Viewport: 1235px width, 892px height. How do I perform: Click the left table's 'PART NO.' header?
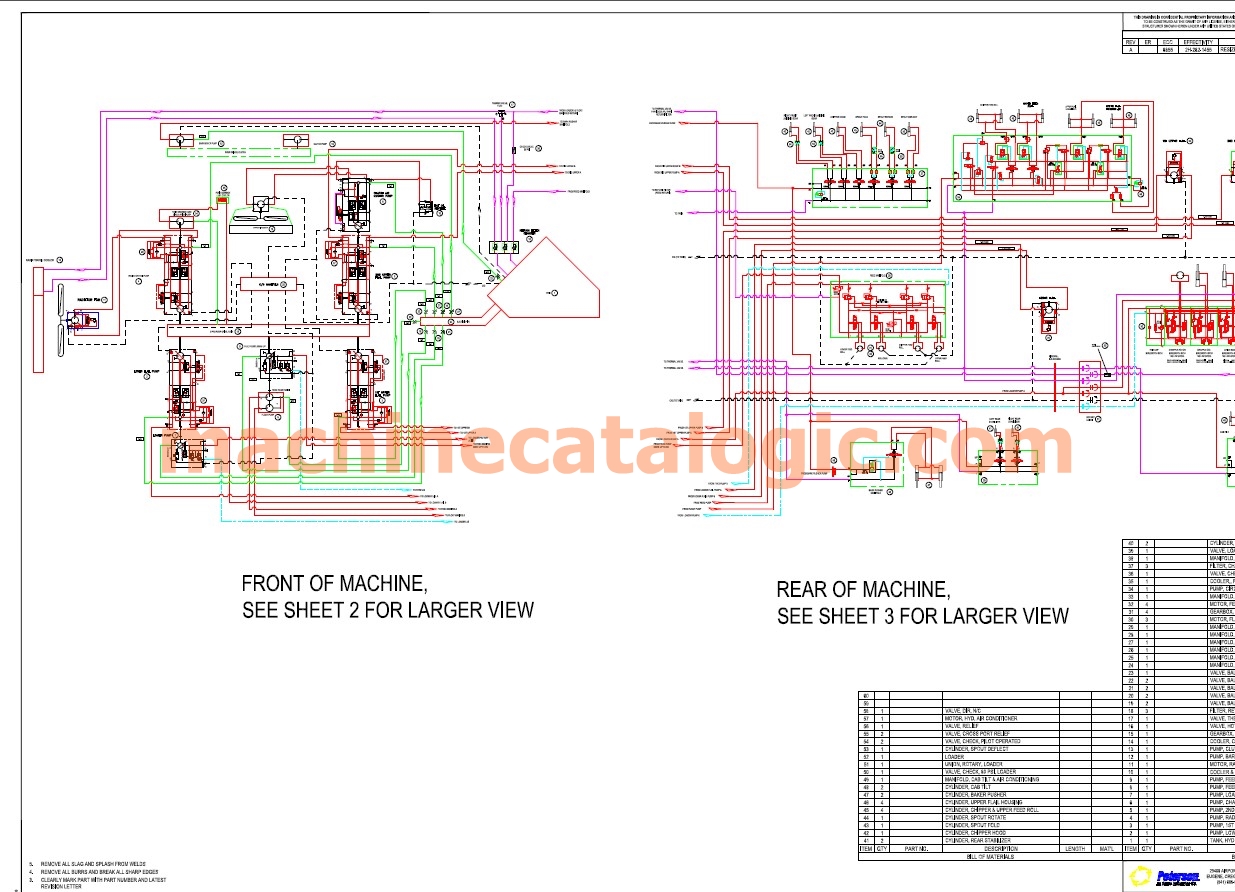[x=917, y=849]
